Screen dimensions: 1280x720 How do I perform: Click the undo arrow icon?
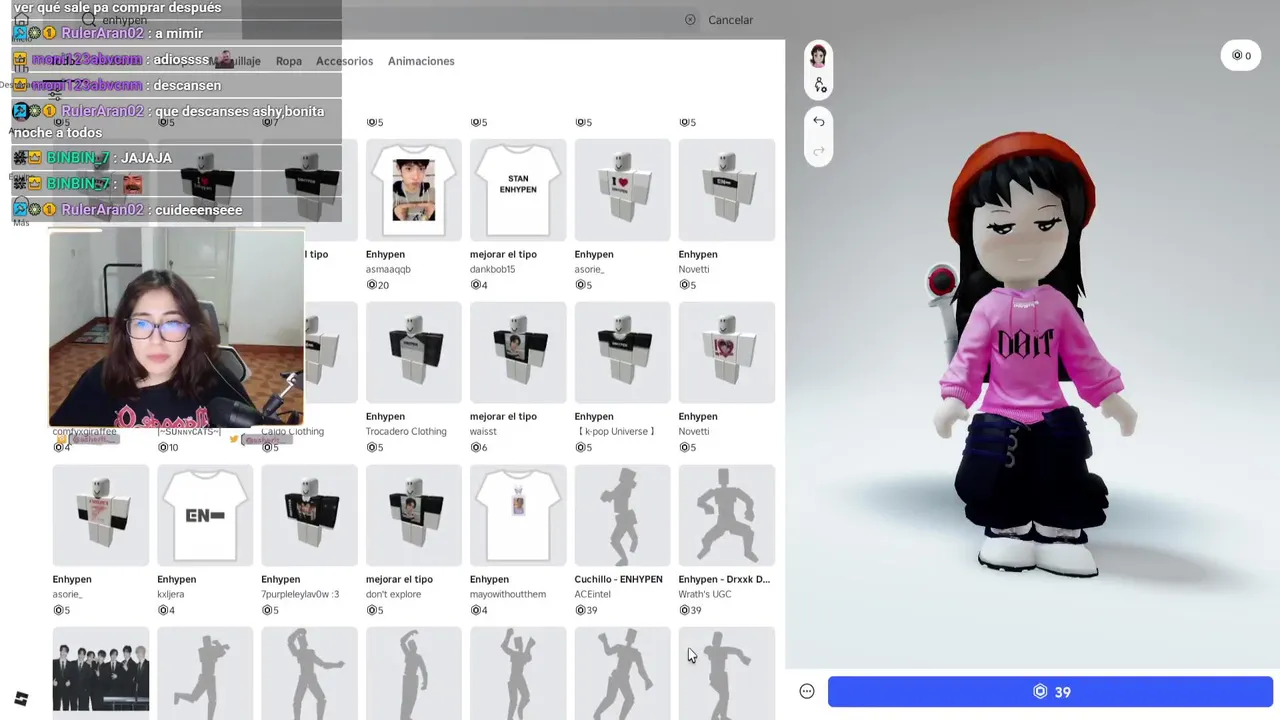point(819,121)
